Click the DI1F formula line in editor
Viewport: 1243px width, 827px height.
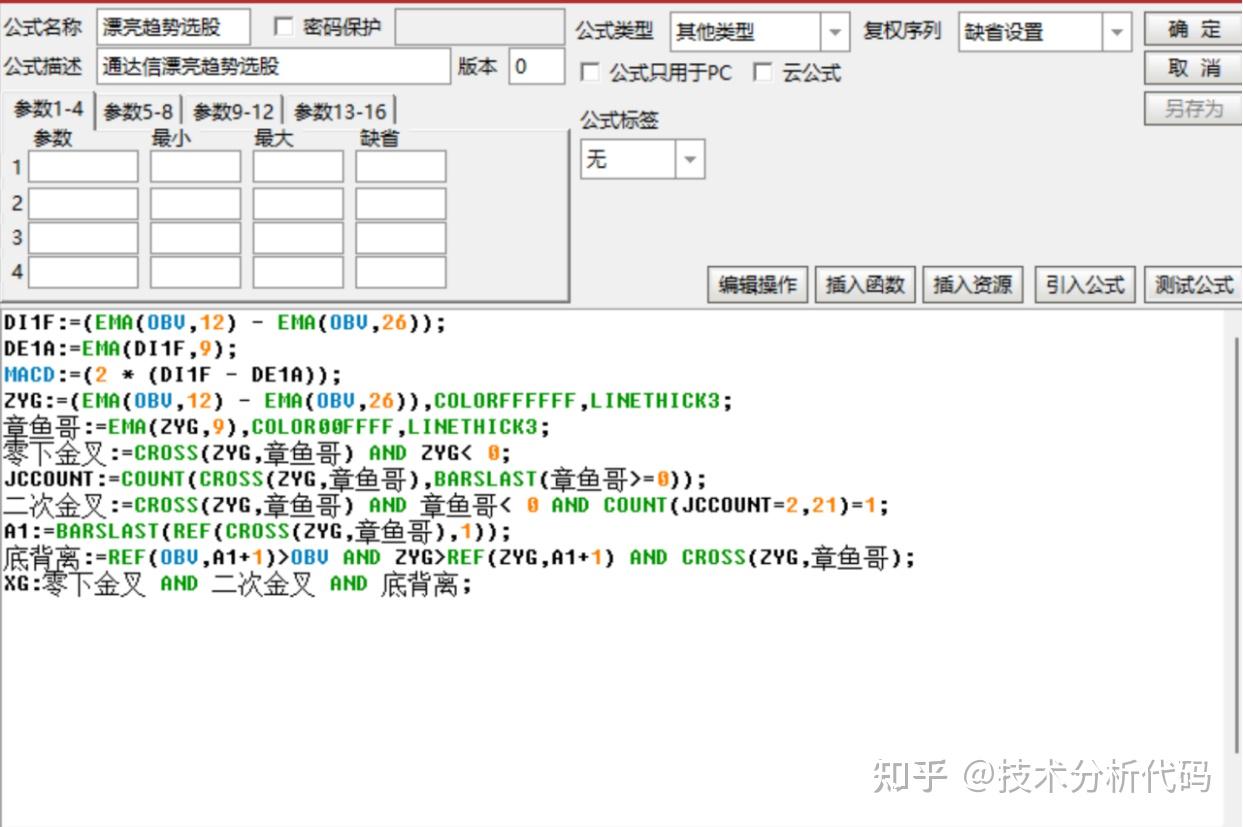tap(225, 323)
